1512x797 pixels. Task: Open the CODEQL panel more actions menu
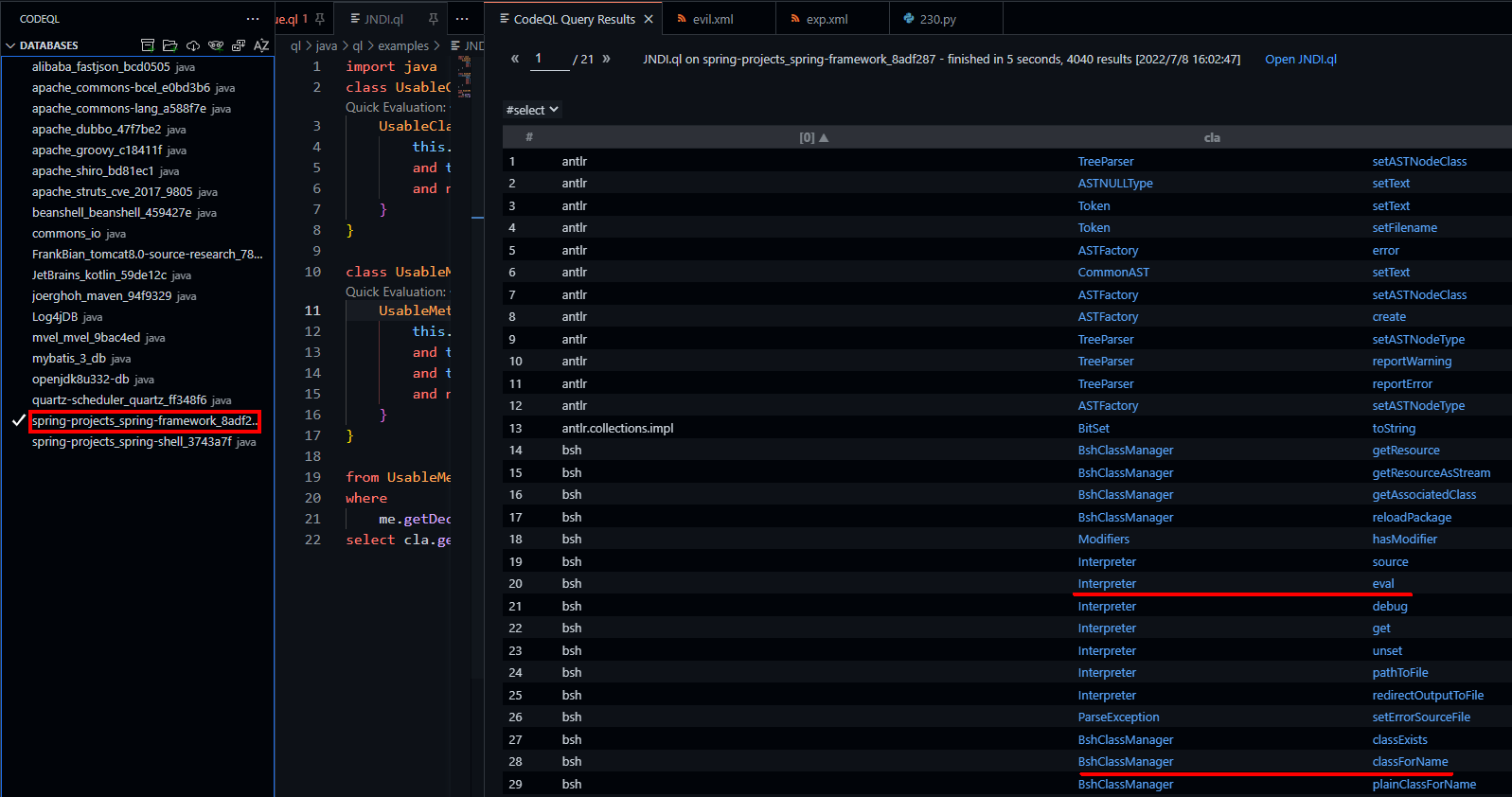click(x=253, y=19)
